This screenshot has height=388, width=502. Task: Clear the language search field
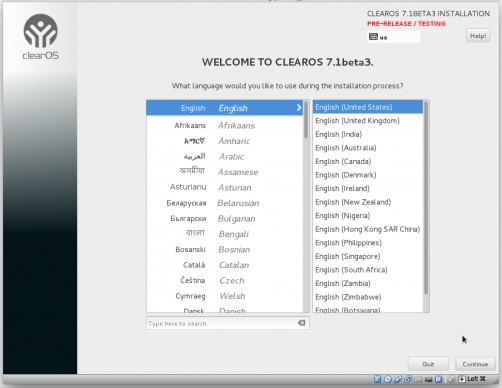(301, 323)
